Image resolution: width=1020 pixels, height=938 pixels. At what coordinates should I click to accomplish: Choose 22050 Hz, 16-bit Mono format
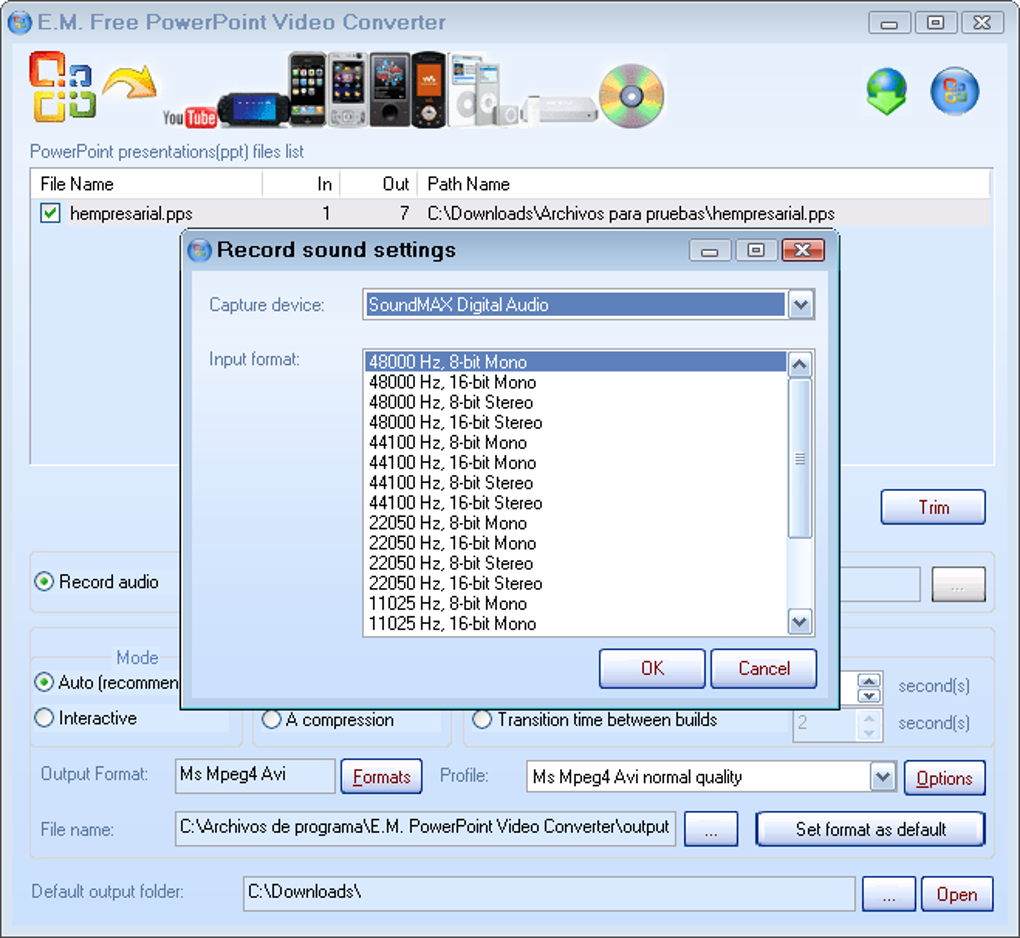point(576,544)
